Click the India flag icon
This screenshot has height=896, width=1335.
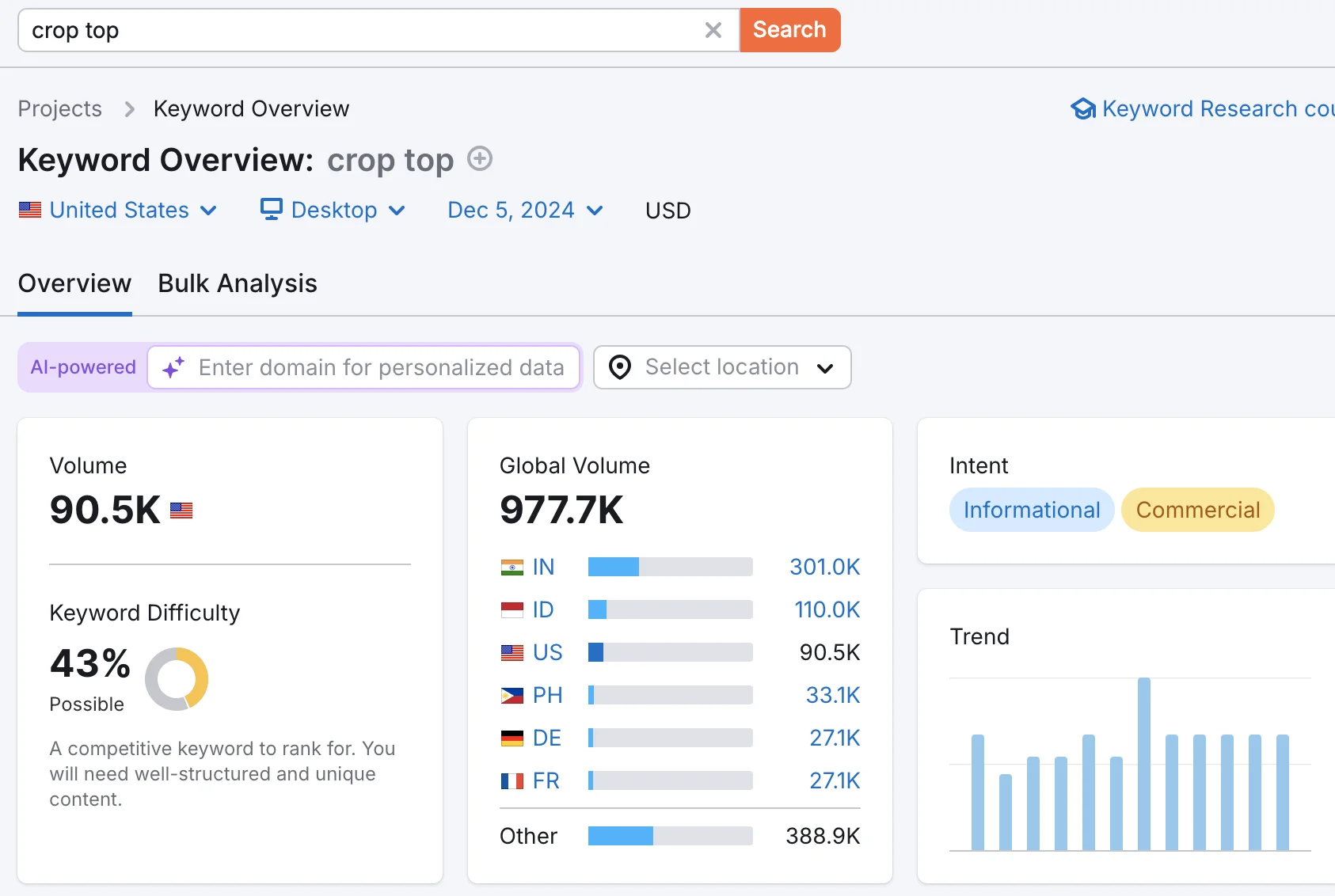click(512, 568)
